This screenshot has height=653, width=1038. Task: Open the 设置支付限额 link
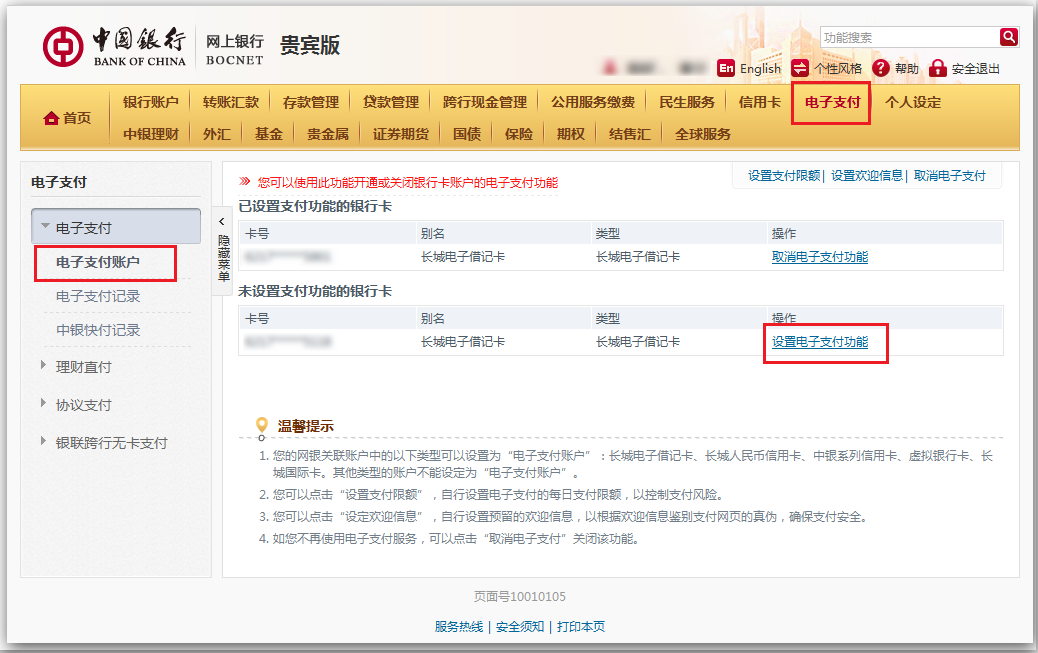coord(783,176)
